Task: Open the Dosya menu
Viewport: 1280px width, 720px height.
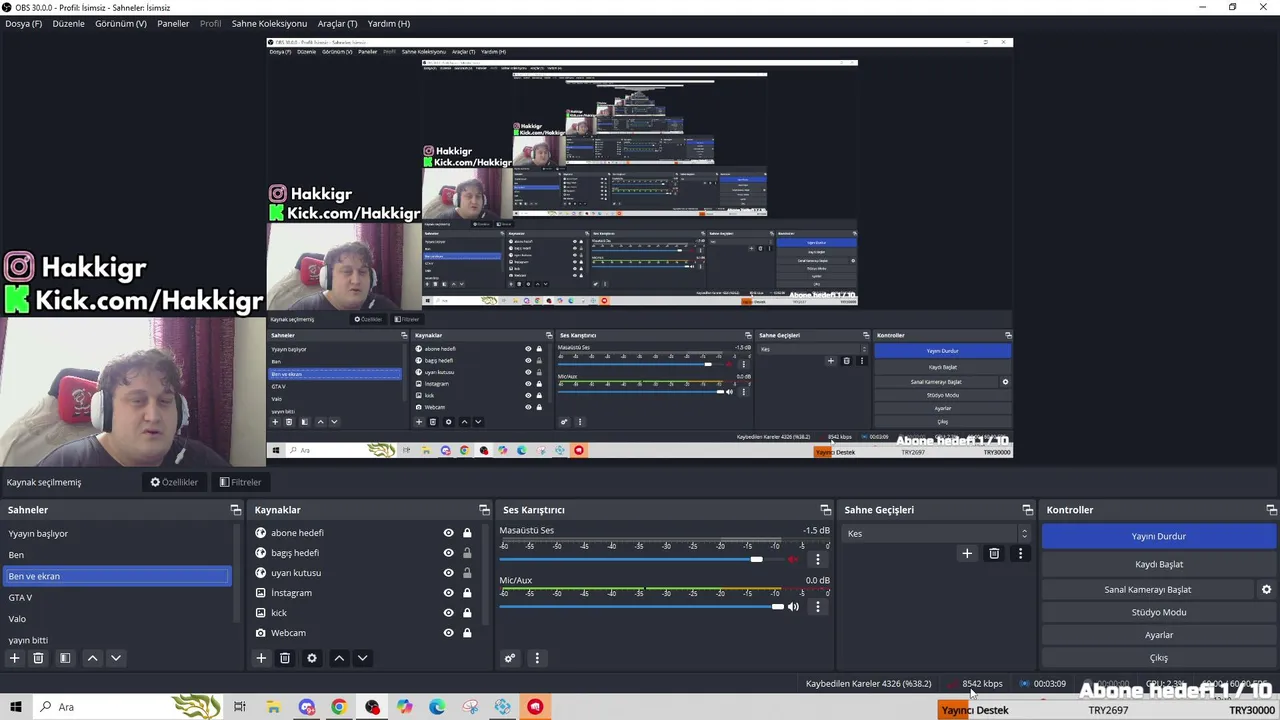Action: click(24, 23)
